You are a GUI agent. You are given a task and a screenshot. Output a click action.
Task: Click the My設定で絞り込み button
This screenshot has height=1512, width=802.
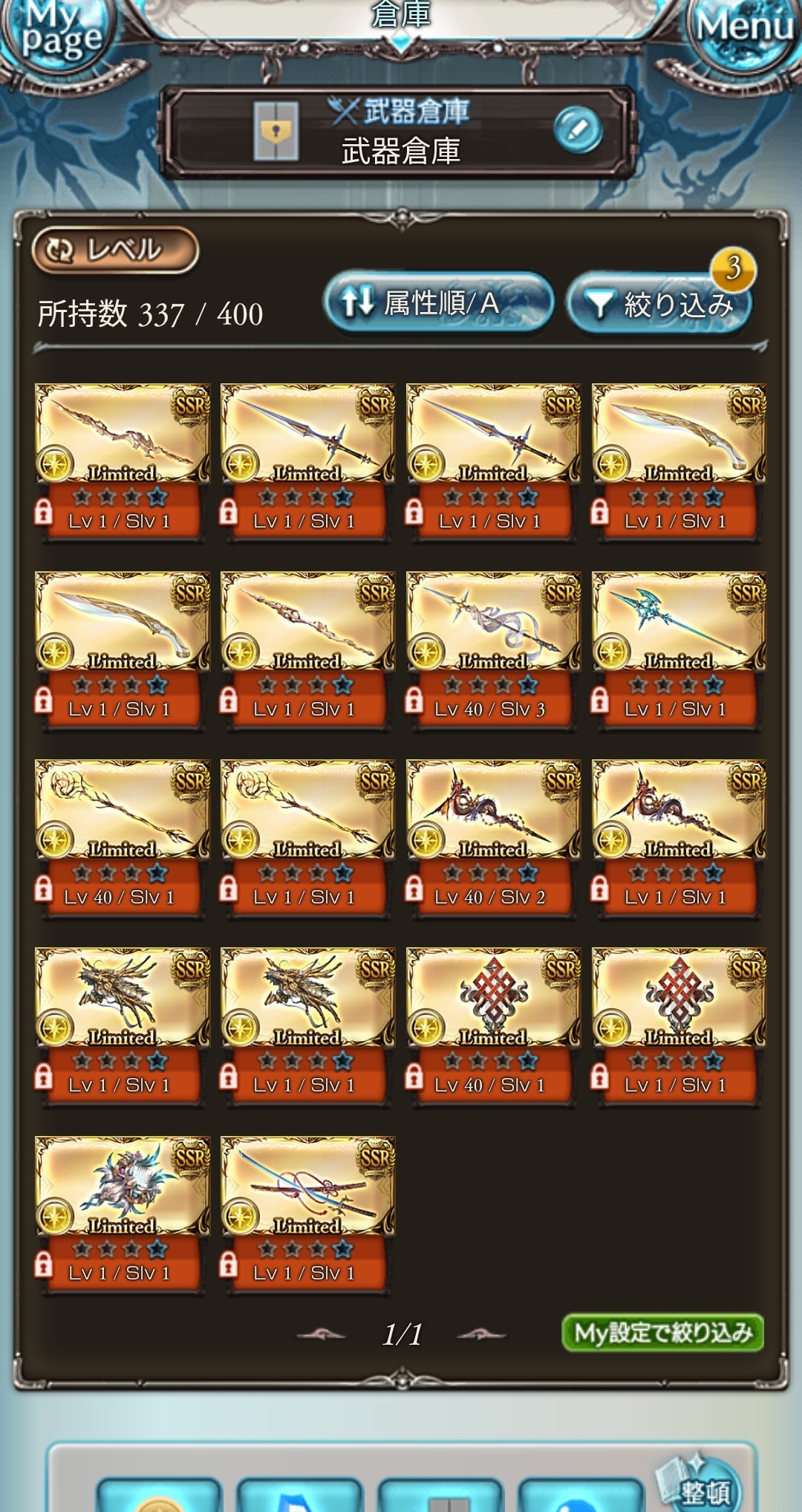(663, 1333)
